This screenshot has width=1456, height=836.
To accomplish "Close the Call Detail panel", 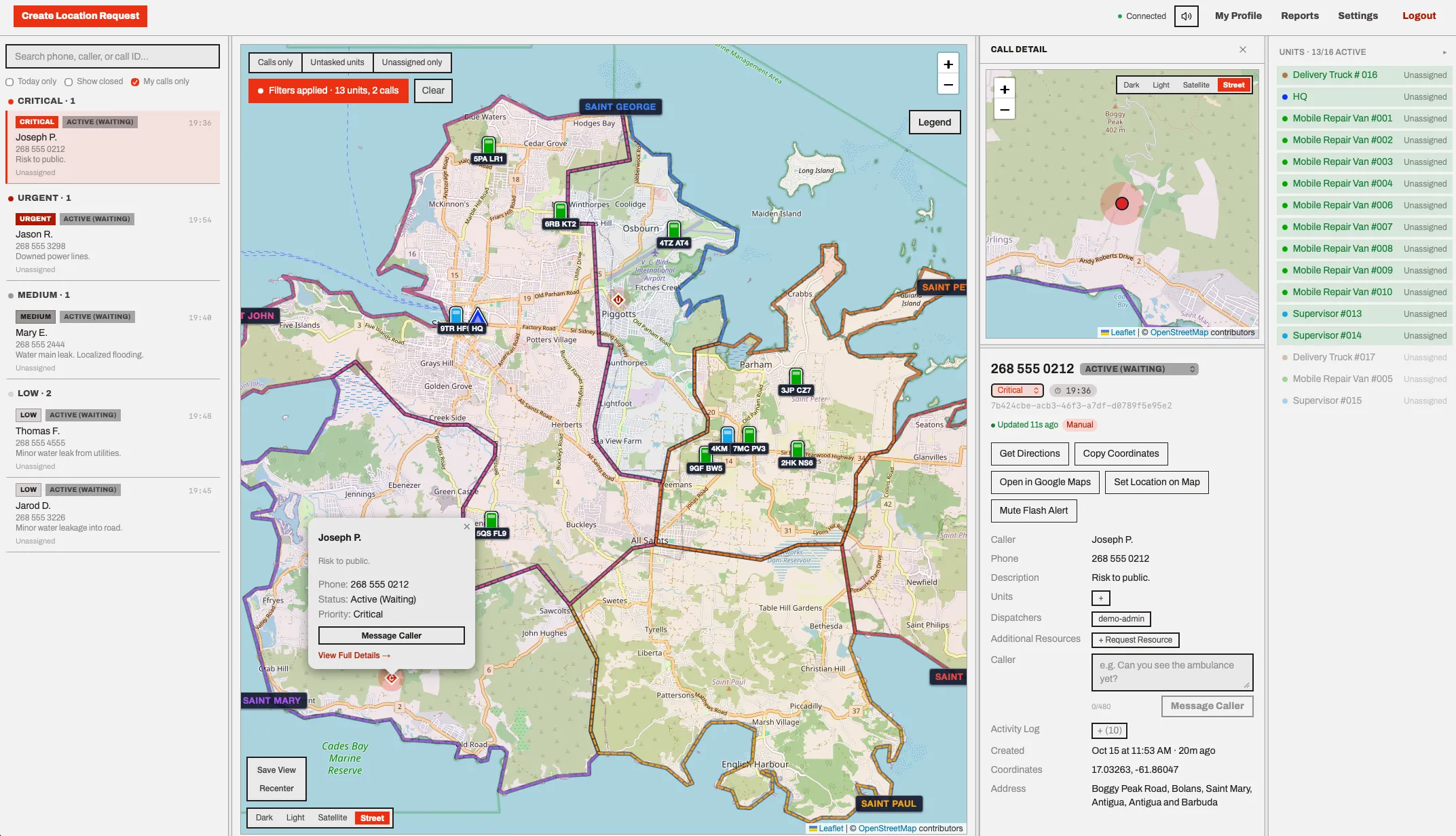I will (1243, 50).
